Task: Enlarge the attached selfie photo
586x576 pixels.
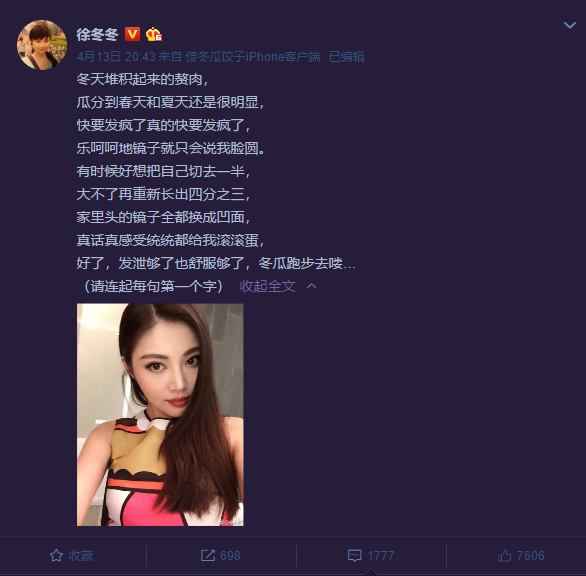Action: (x=160, y=415)
